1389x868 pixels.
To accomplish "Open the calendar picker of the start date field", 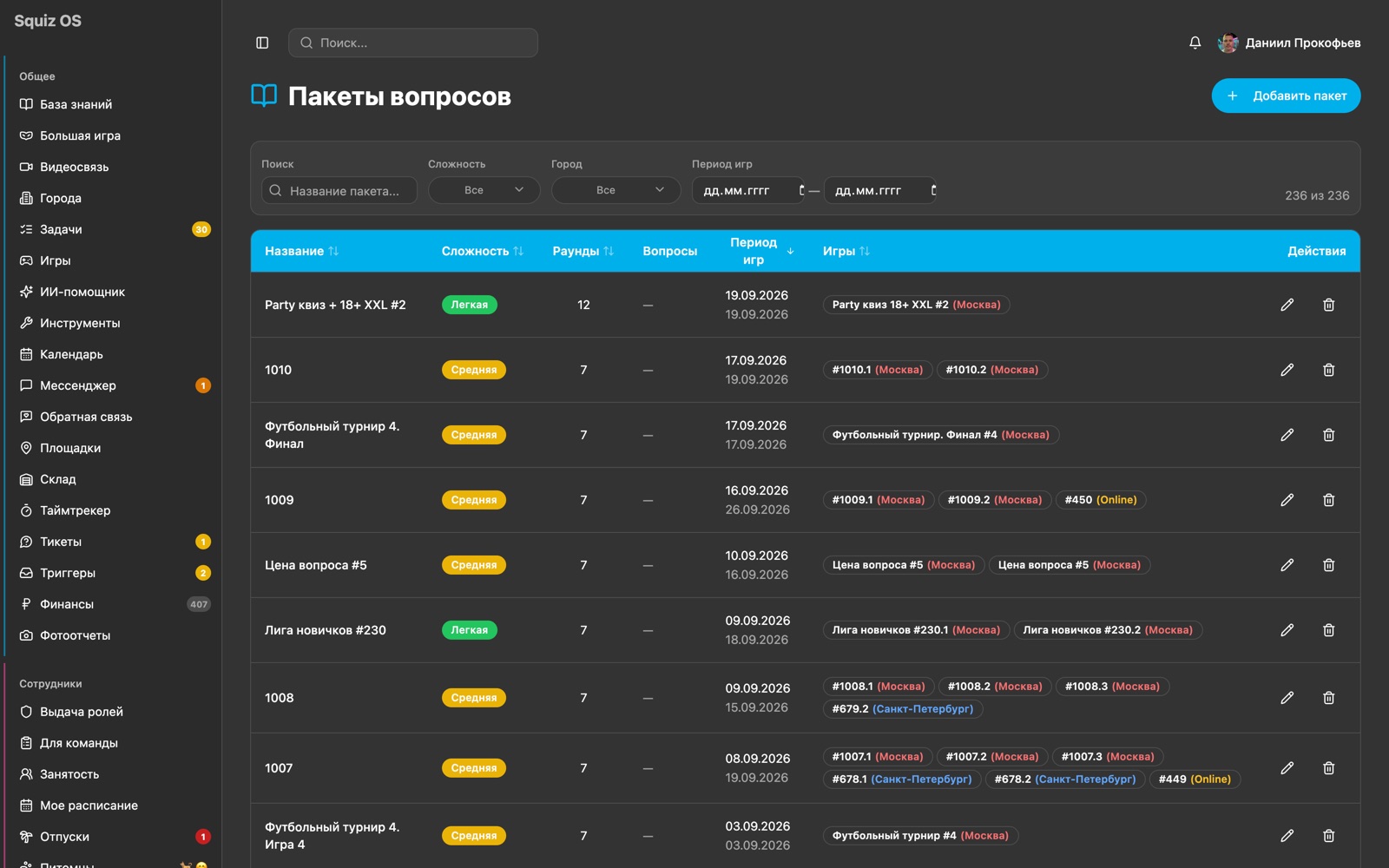I will point(801,190).
